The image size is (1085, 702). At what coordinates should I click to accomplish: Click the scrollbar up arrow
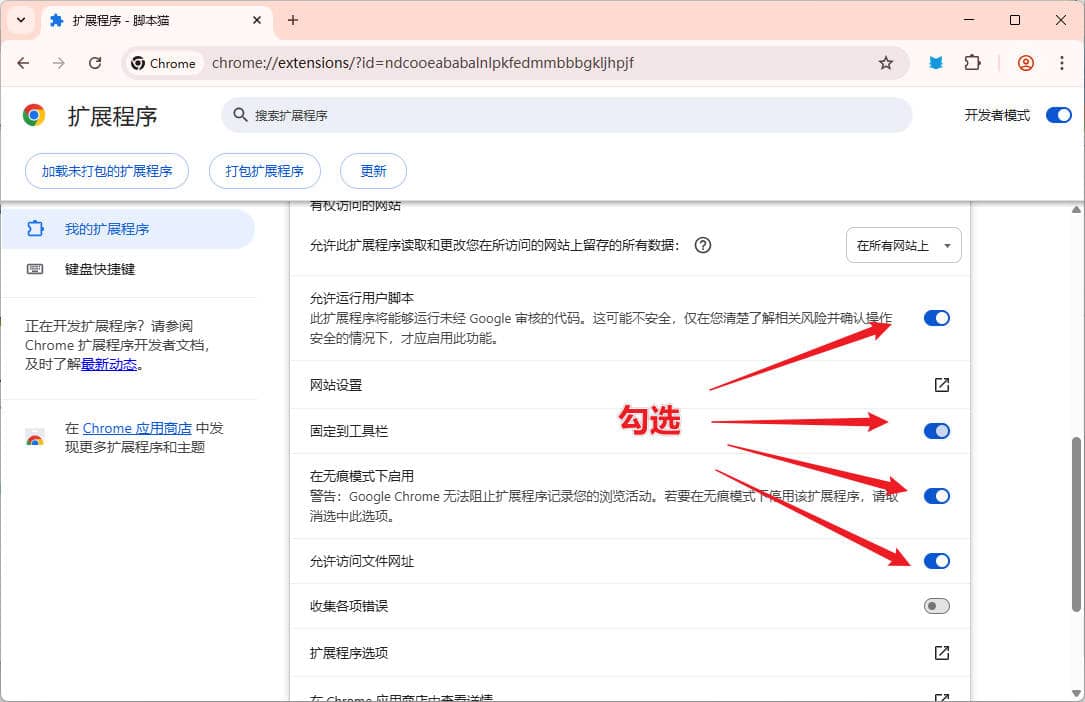[1076, 209]
